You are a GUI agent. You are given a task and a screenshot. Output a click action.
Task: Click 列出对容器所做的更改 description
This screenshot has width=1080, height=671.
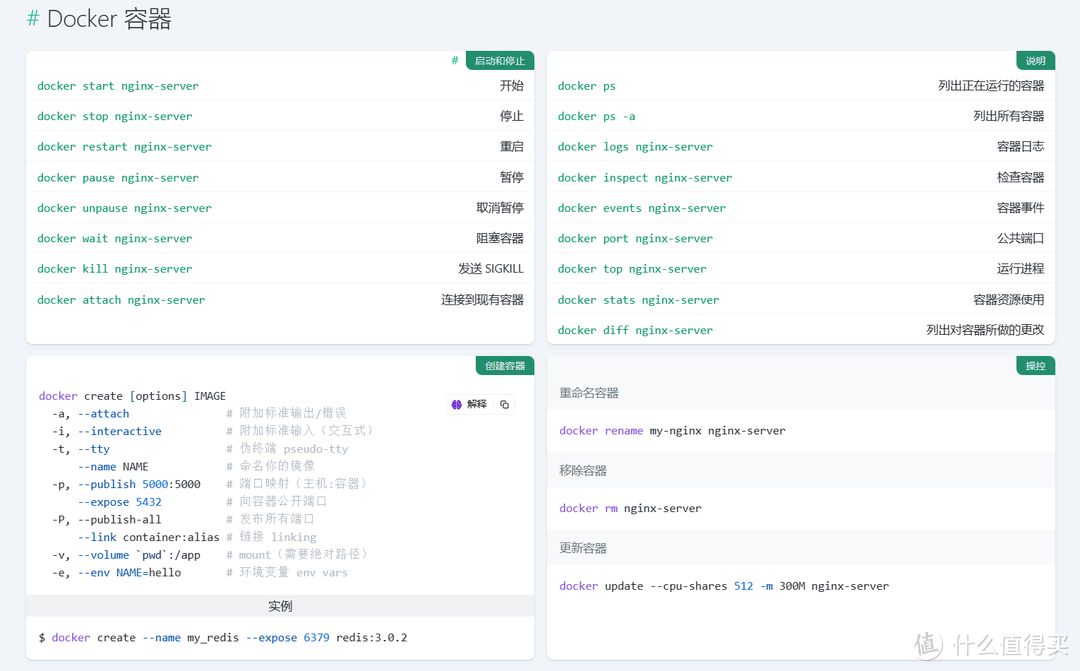pos(986,329)
